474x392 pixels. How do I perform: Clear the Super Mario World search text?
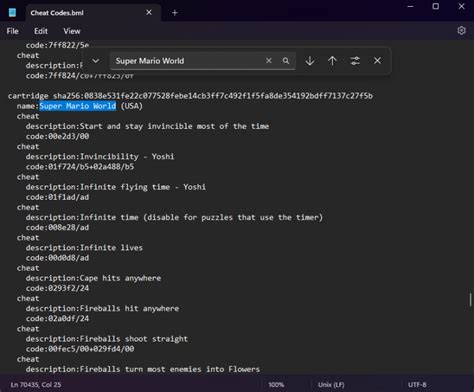pos(269,61)
